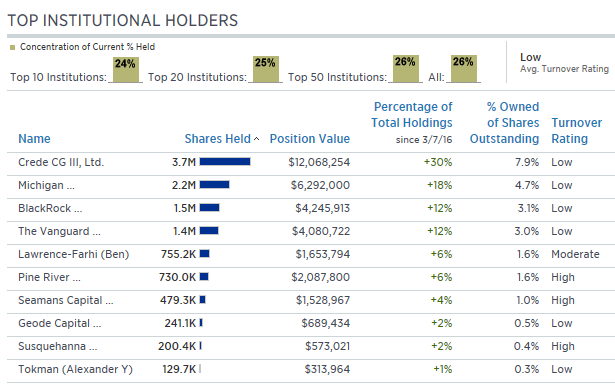Sort by Shares Held column header
This screenshot has width=615, height=392.
(217, 139)
